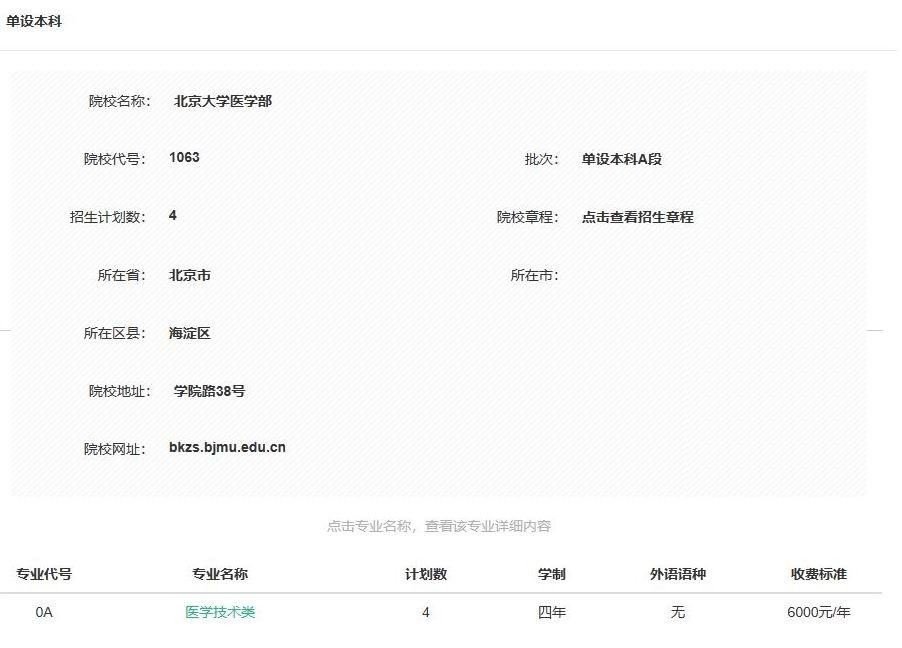Click the tuition cell 6000元/年
The image size is (902, 648).
pos(819,612)
